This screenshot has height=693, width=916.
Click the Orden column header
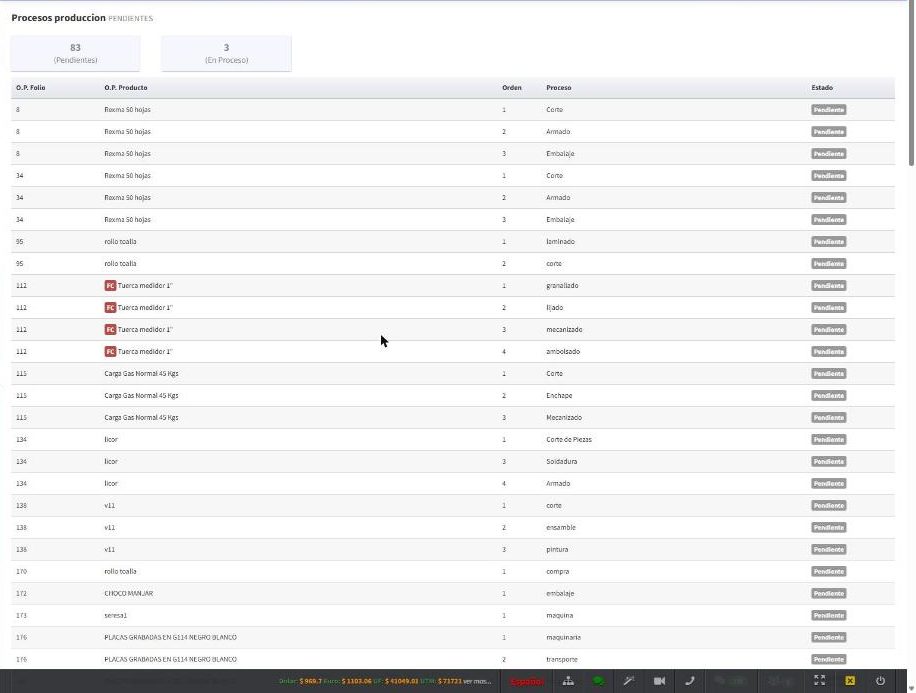(512, 88)
